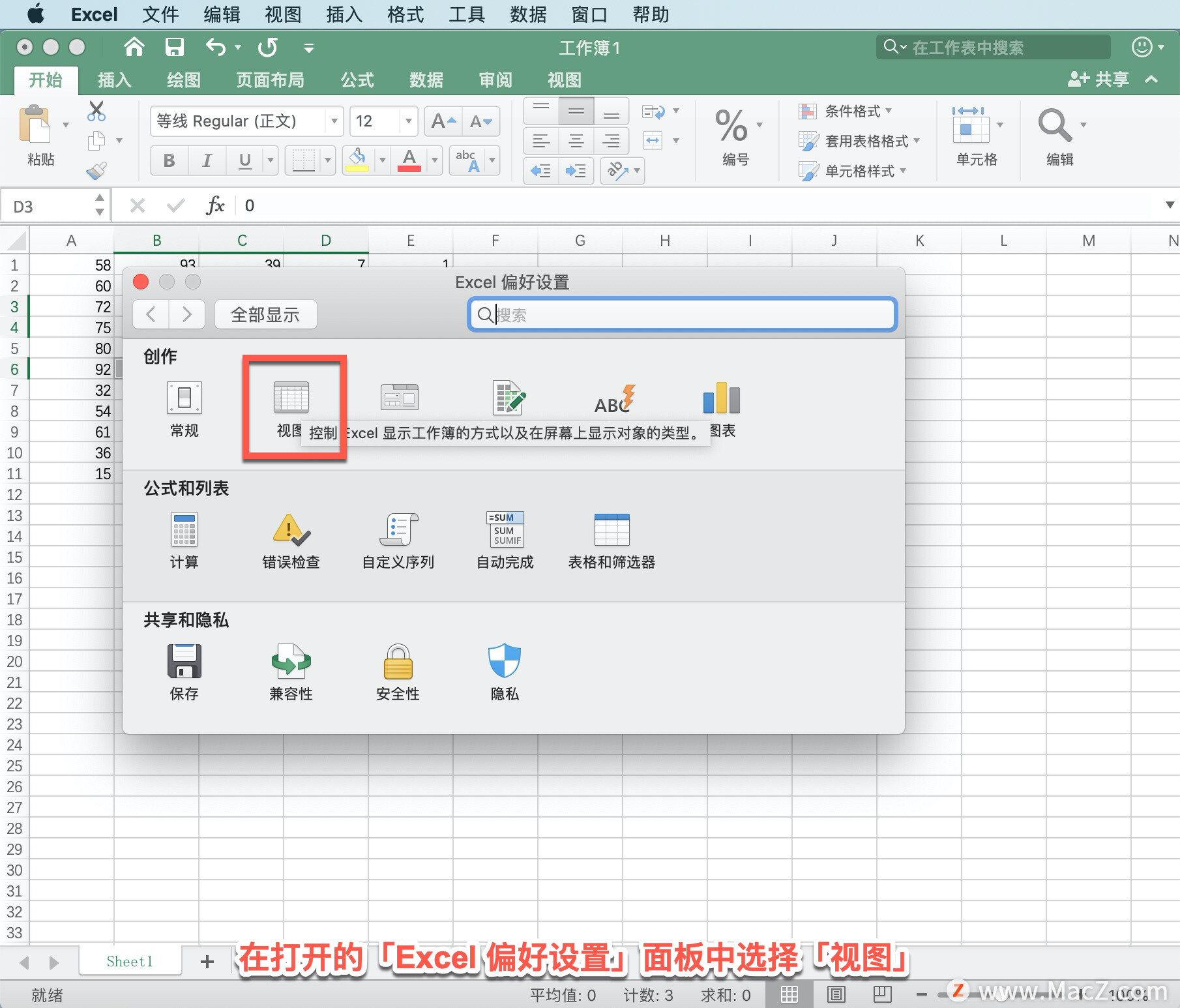Open the Edit preferences pencil icon
The height and width of the screenshot is (1008, 1180).
click(x=509, y=398)
